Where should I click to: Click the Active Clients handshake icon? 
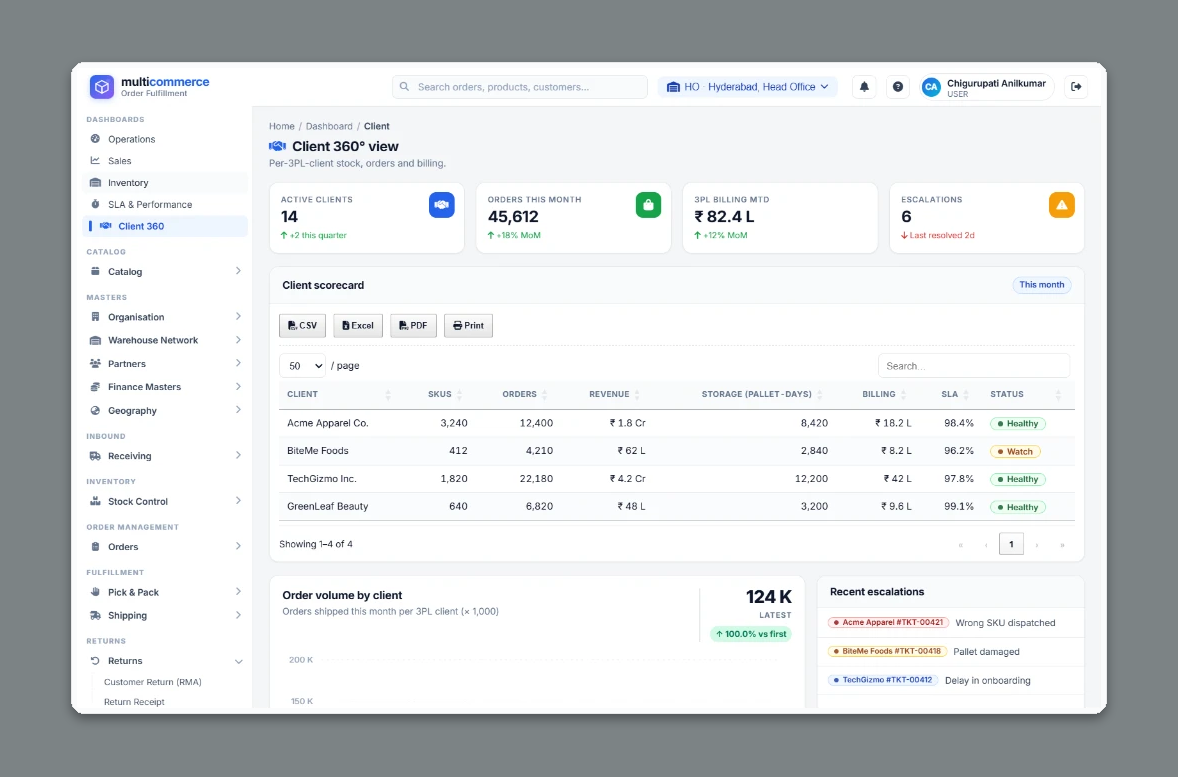coord(442,205)
